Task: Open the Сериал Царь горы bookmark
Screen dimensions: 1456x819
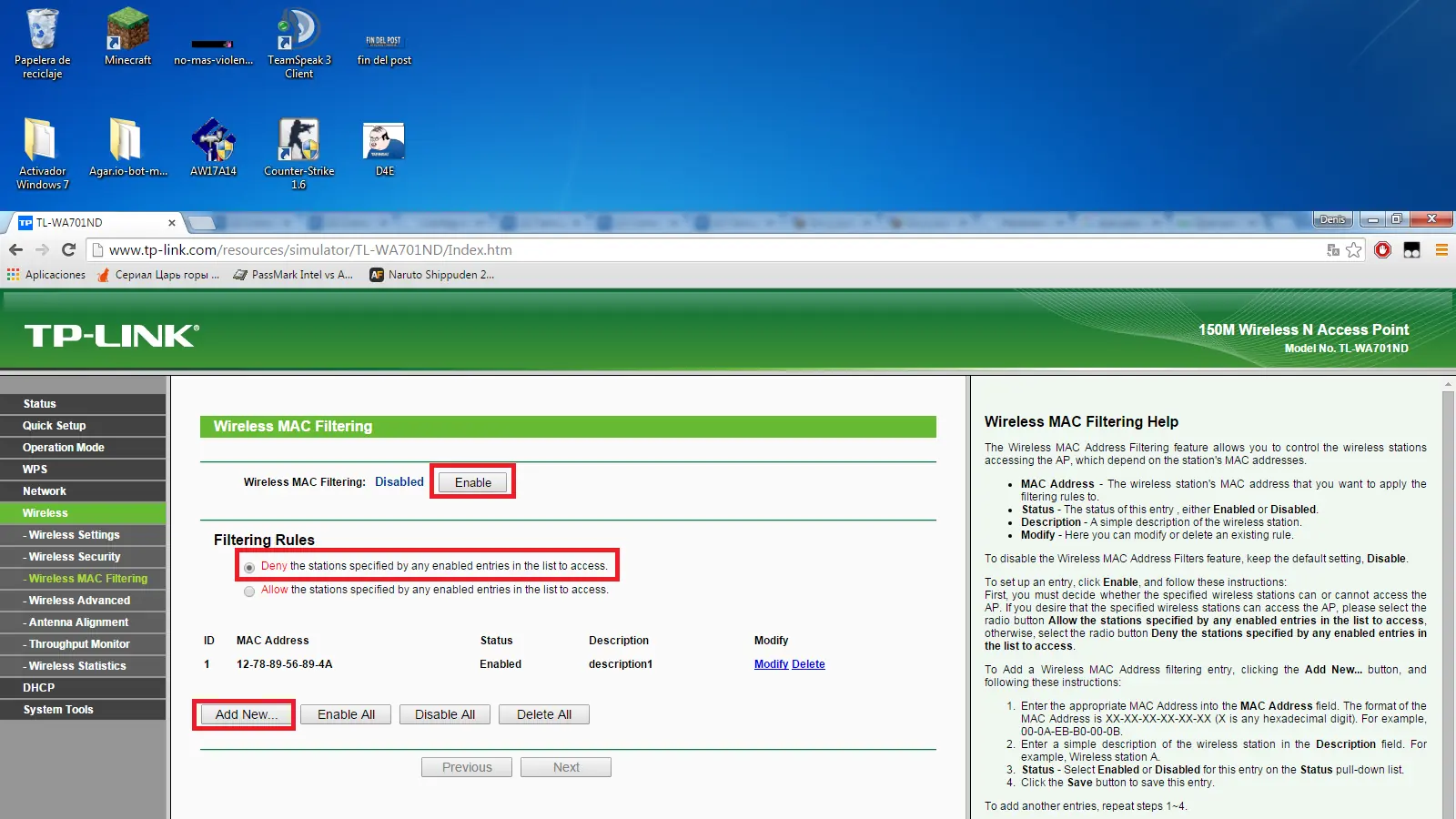Action: (158, 275)
